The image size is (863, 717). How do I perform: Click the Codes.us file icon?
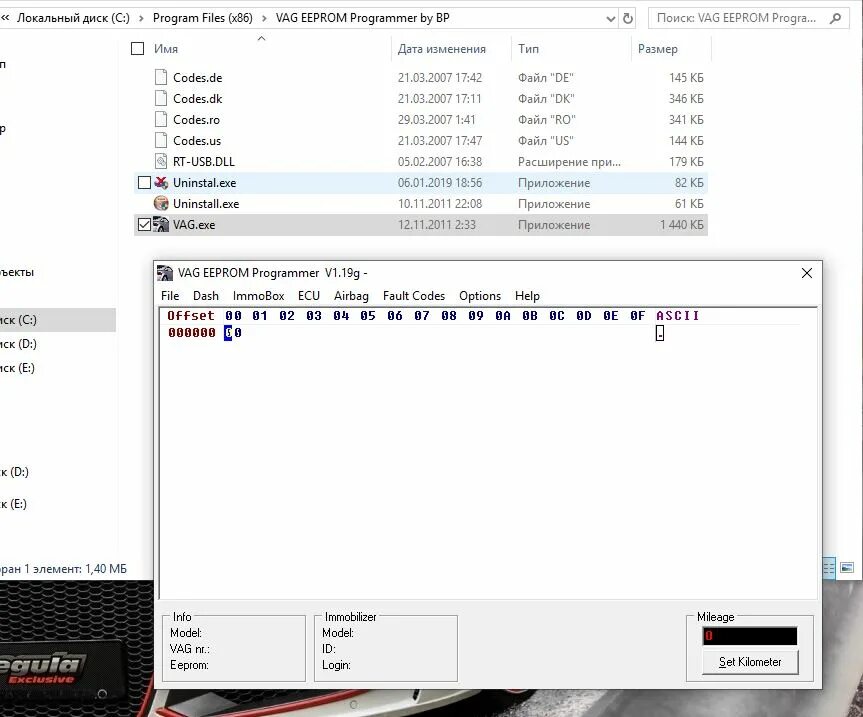point(161,140)
